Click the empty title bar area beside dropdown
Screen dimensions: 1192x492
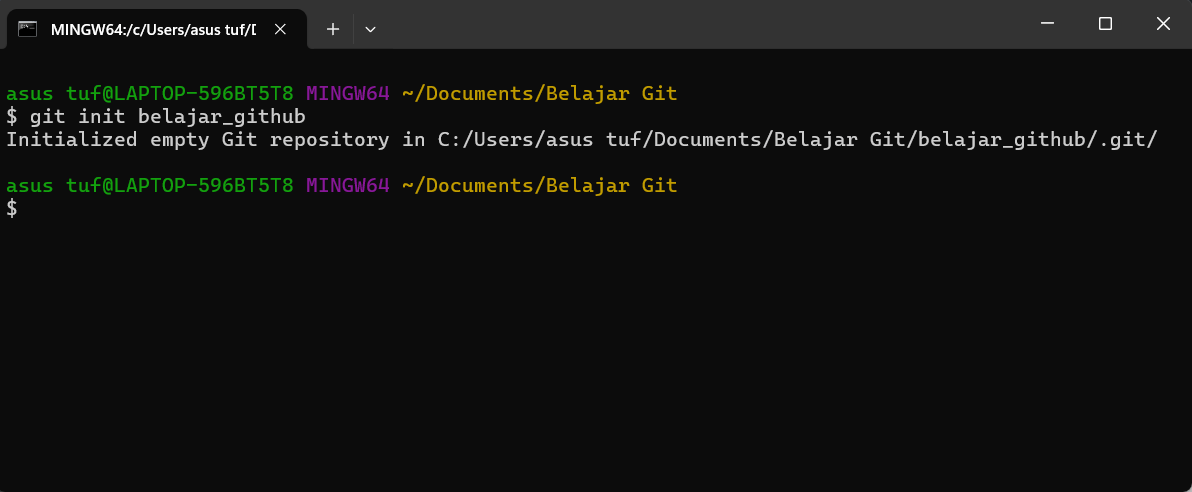pos(700,24)
